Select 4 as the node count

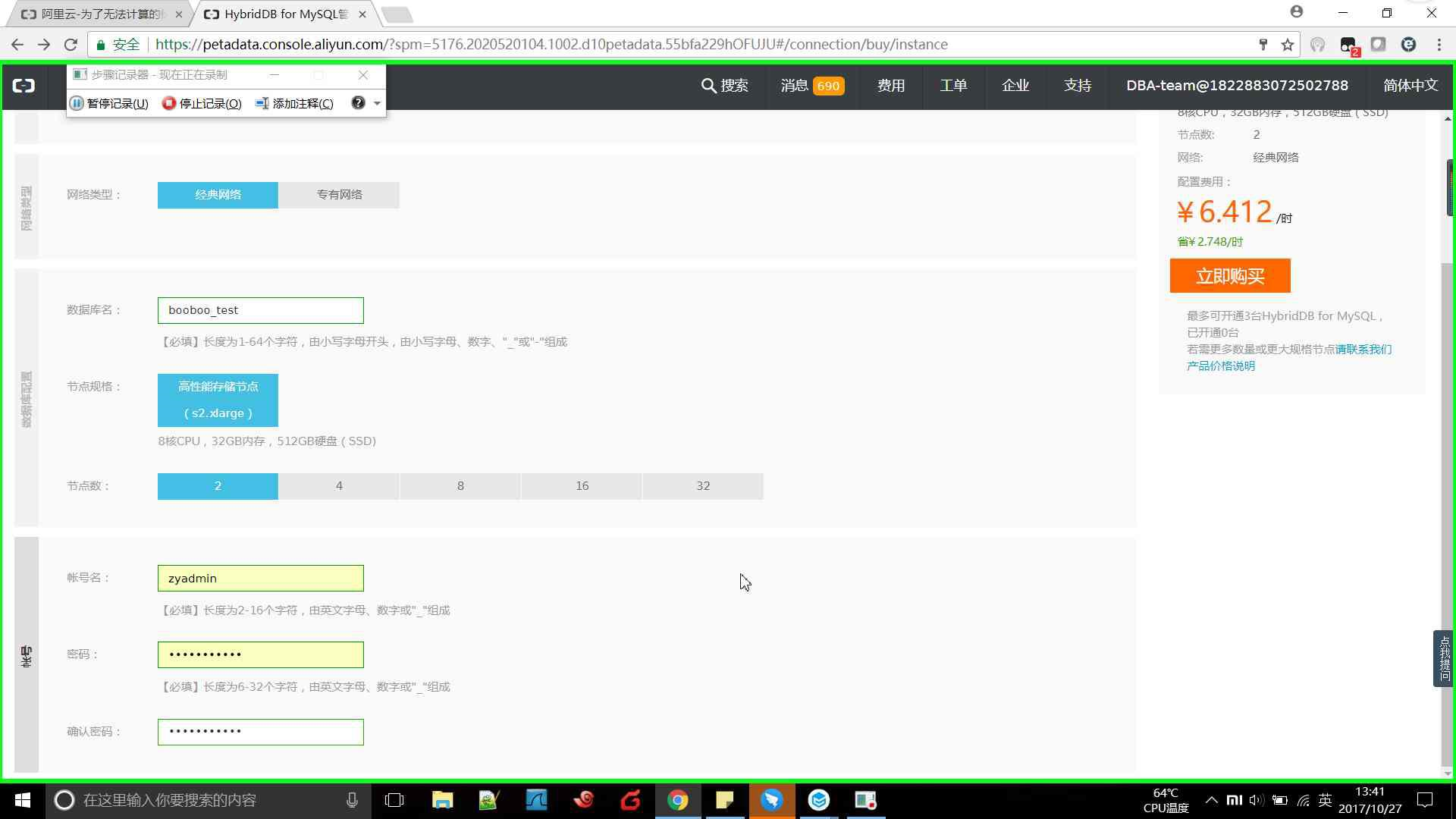339,486
